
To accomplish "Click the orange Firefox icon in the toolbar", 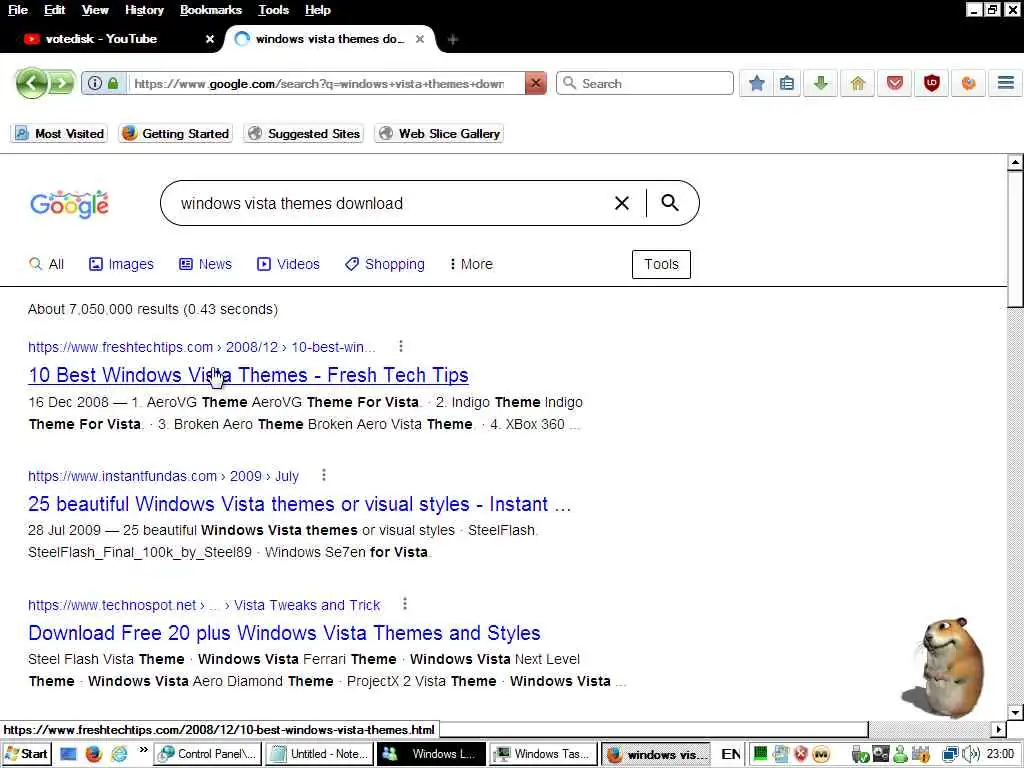I will (x=968, y=84).
